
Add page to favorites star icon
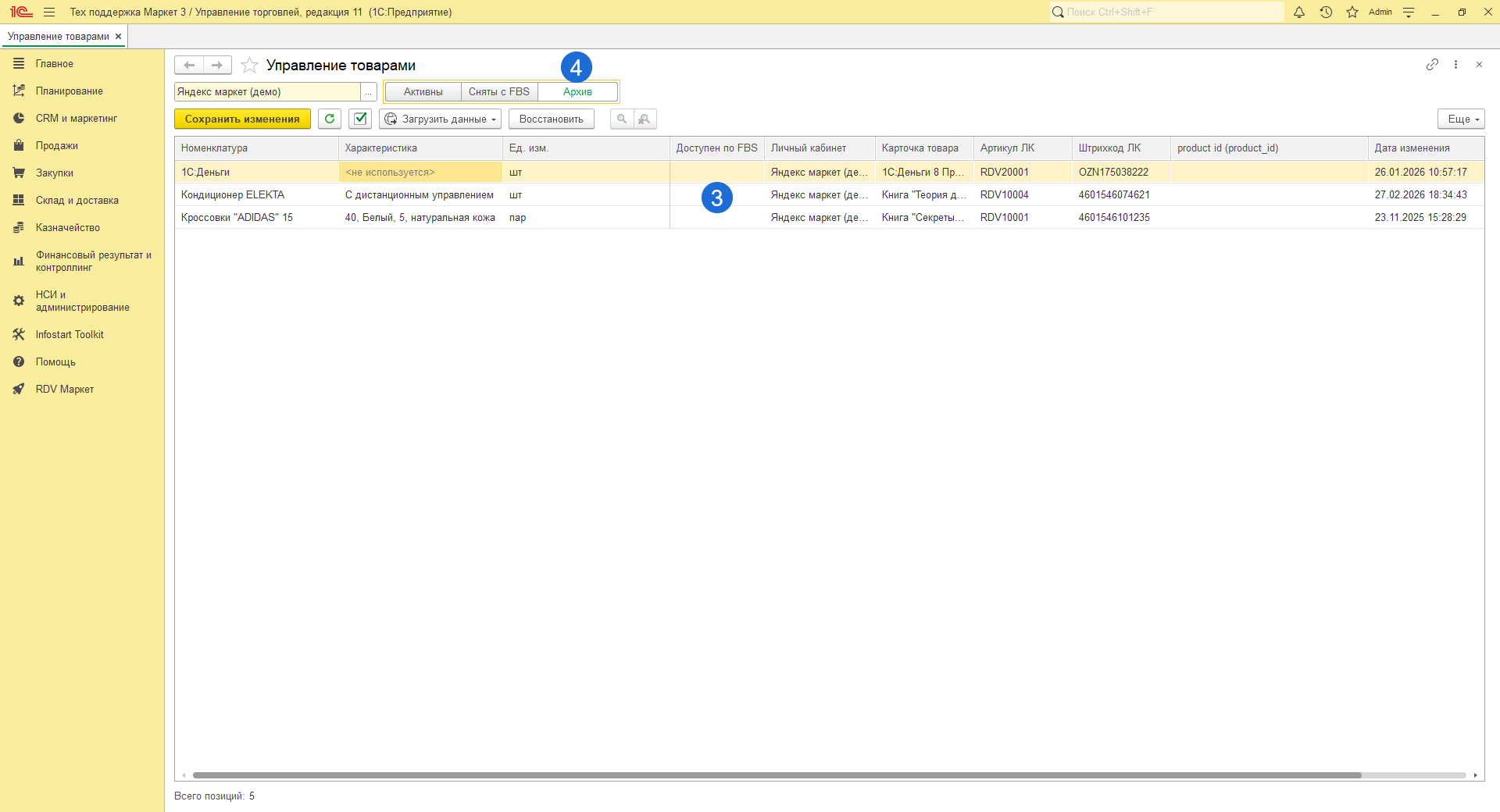coord(249,66)
